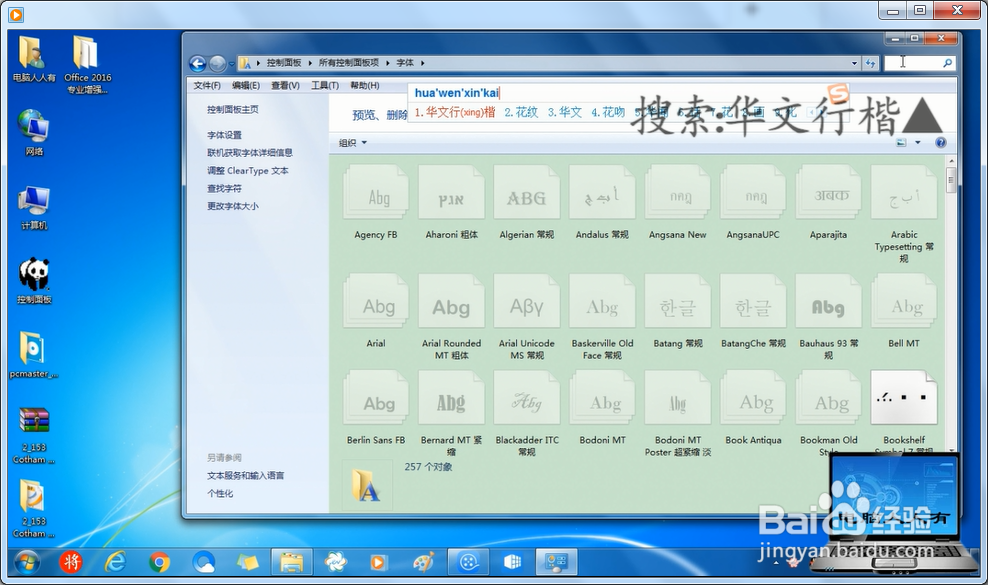Open 计算机 desktop icon

[34, 208]
